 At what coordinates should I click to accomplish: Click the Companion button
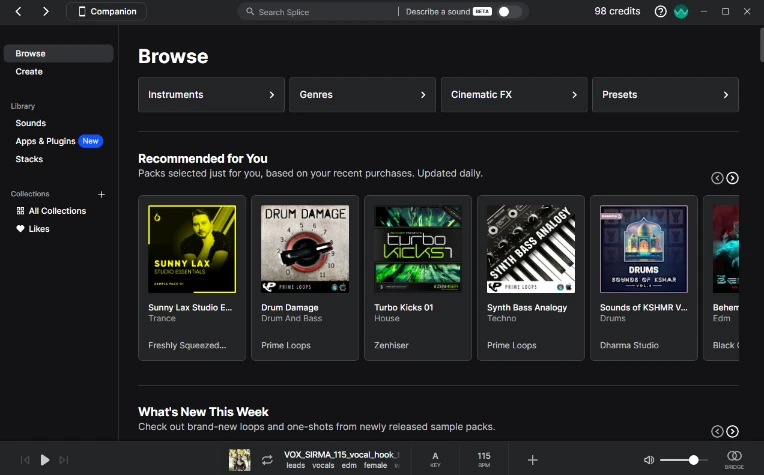[107, 12]
